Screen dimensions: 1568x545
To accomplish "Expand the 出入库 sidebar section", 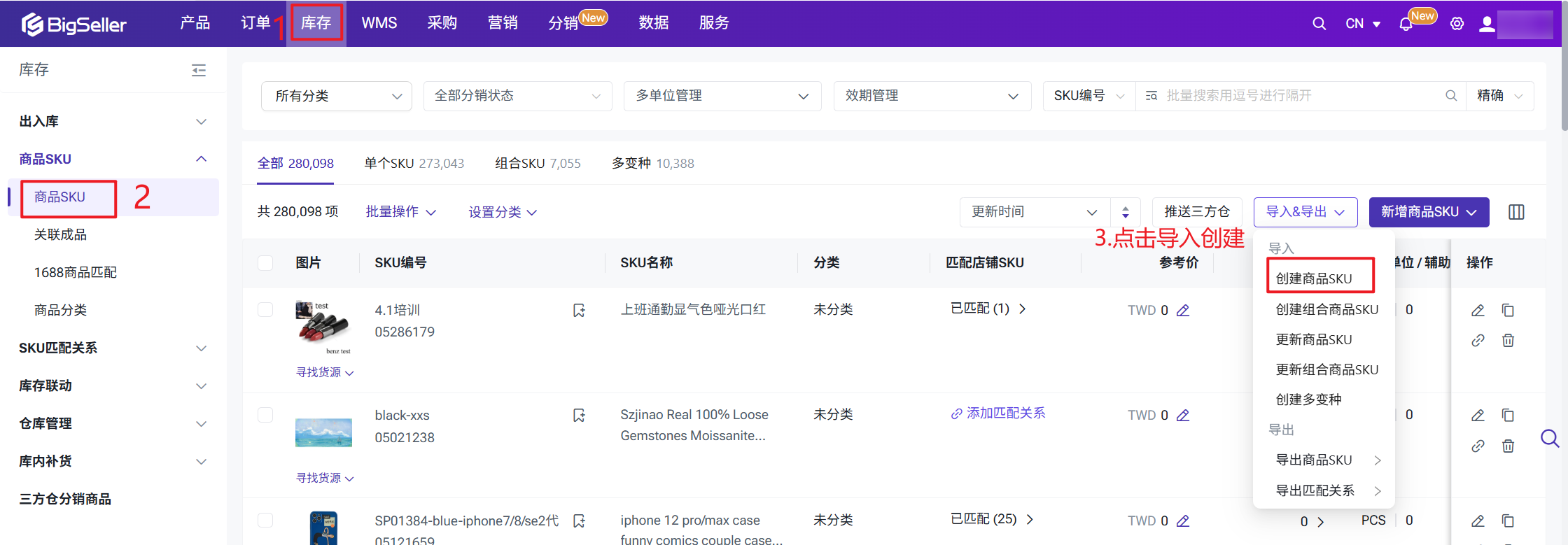I will point(112,121).
